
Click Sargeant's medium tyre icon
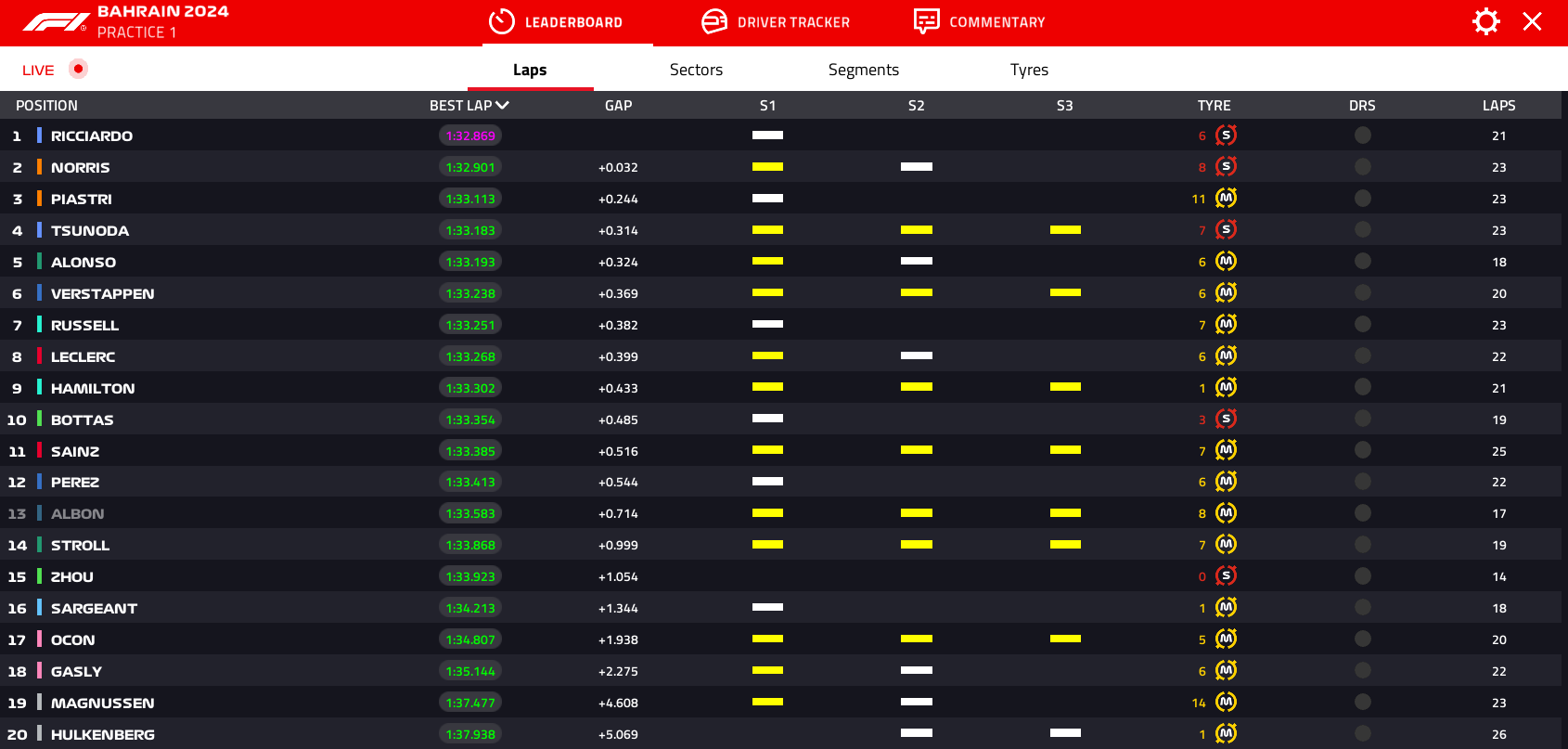coord(1226,608)
